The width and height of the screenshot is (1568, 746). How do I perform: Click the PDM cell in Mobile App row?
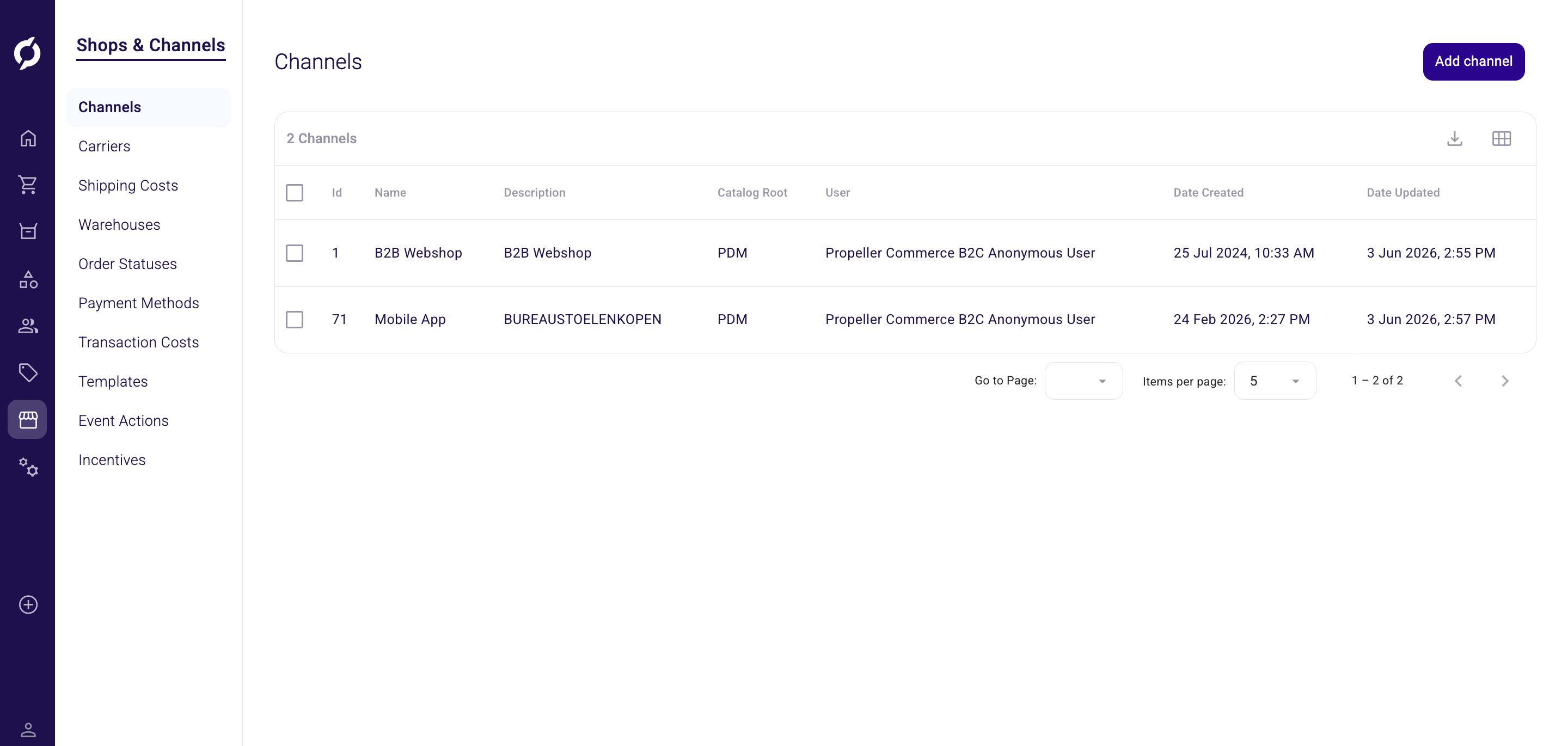coord(732,319)
